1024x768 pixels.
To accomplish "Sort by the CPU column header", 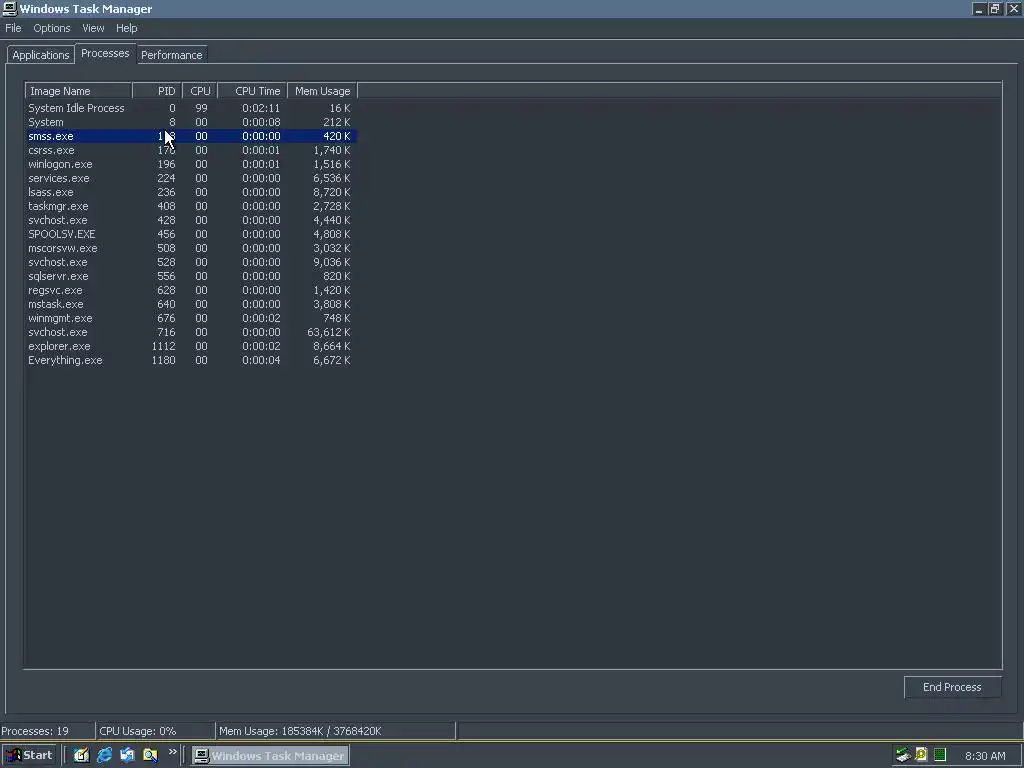I will [200, 91].
